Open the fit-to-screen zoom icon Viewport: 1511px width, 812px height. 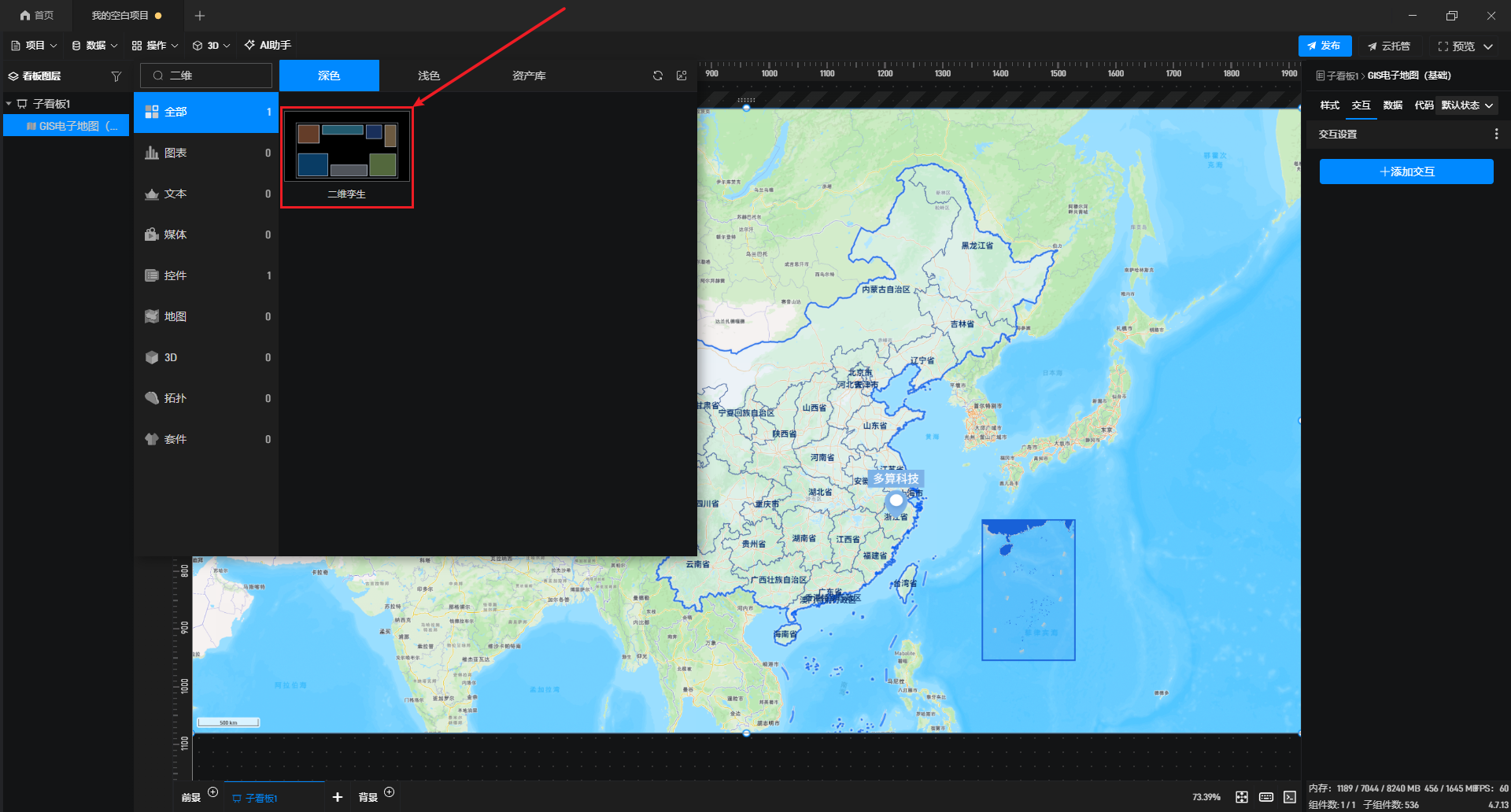[x=1242, y=797]
